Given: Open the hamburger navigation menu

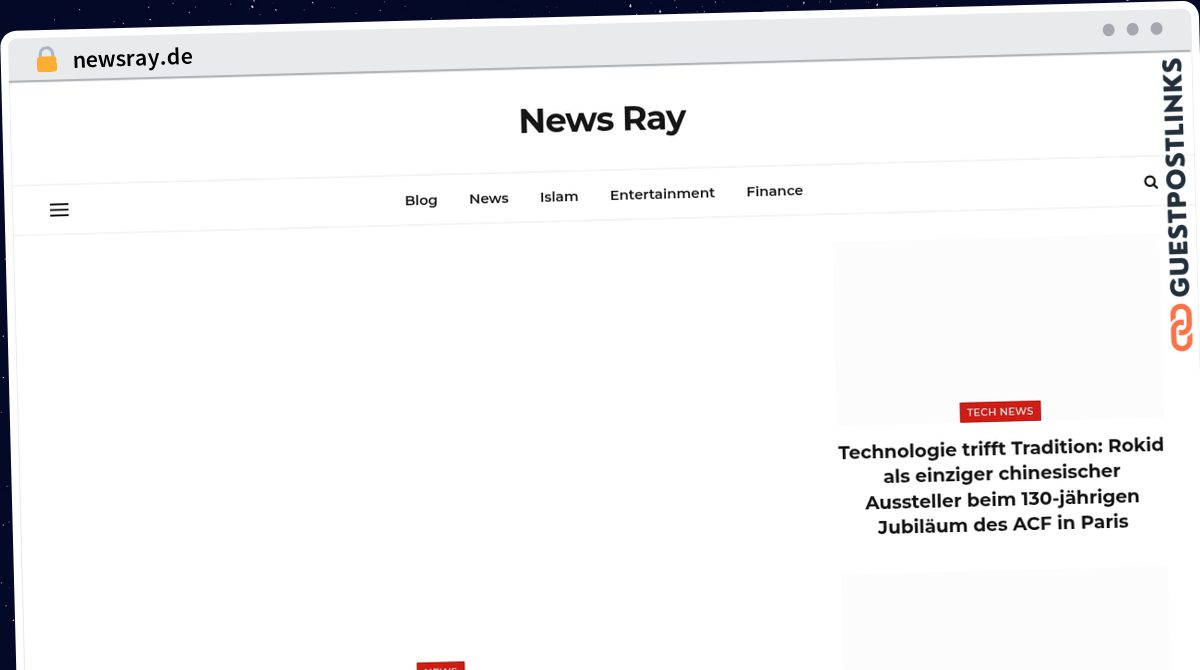Looking at the screenshot, I should pyautogui.click(x=59, y=210).
